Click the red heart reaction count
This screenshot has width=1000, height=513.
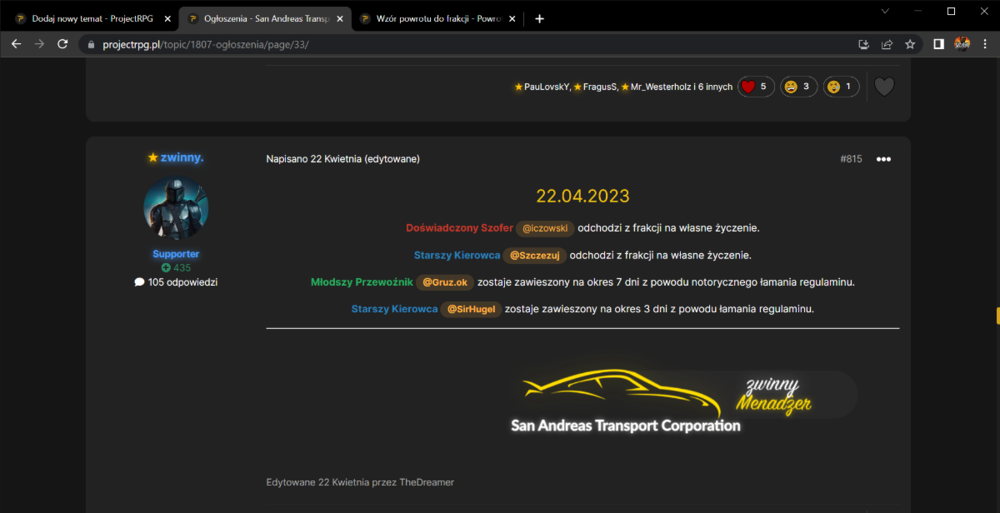click(756, 87)
